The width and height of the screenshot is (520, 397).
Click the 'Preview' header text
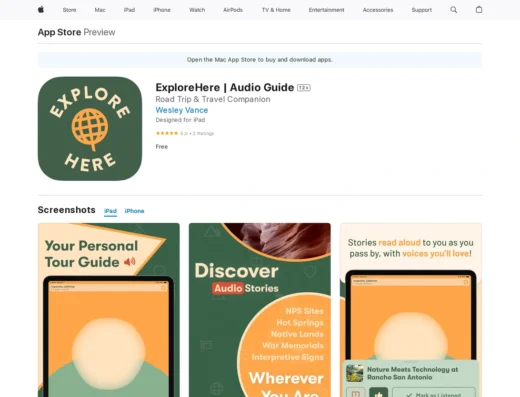tap(99, 32)
